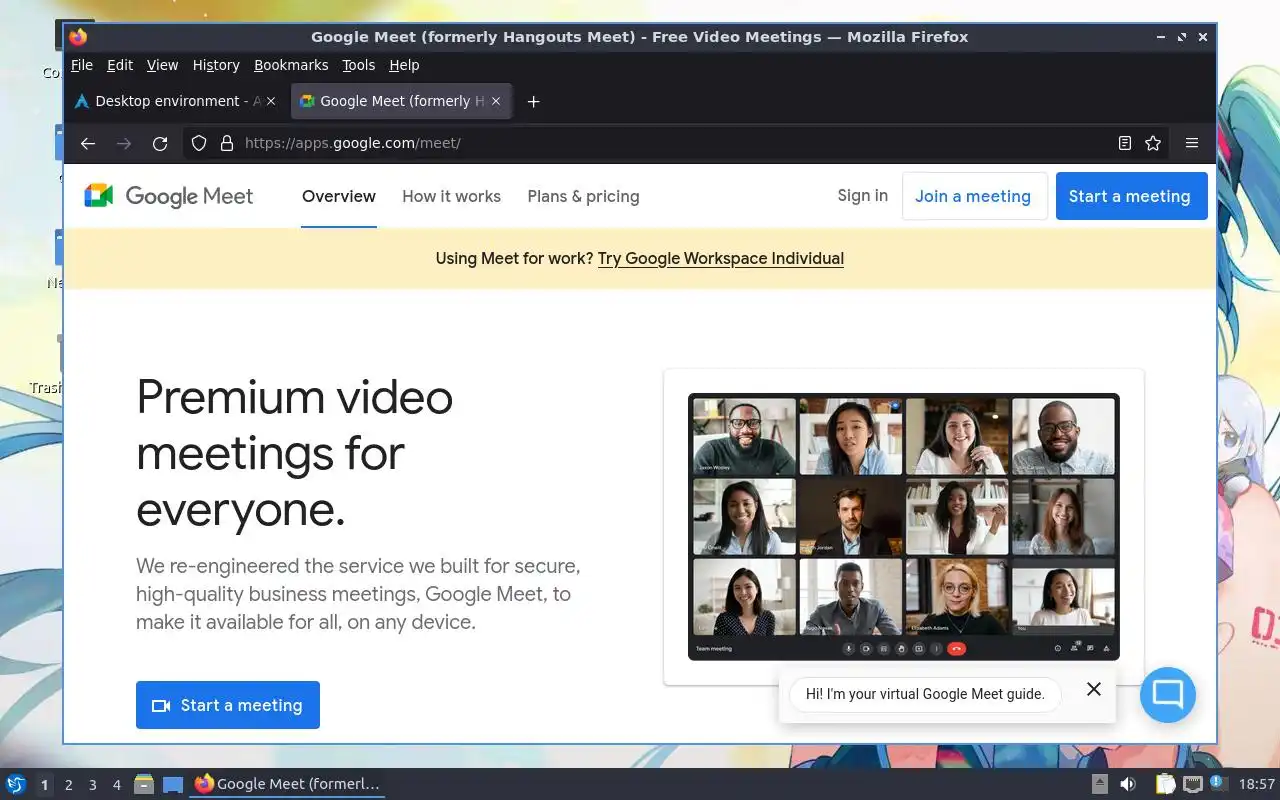This screenshot has height=800, width=1280.
Task: Click the notification tray icon
Action: 1219,783
